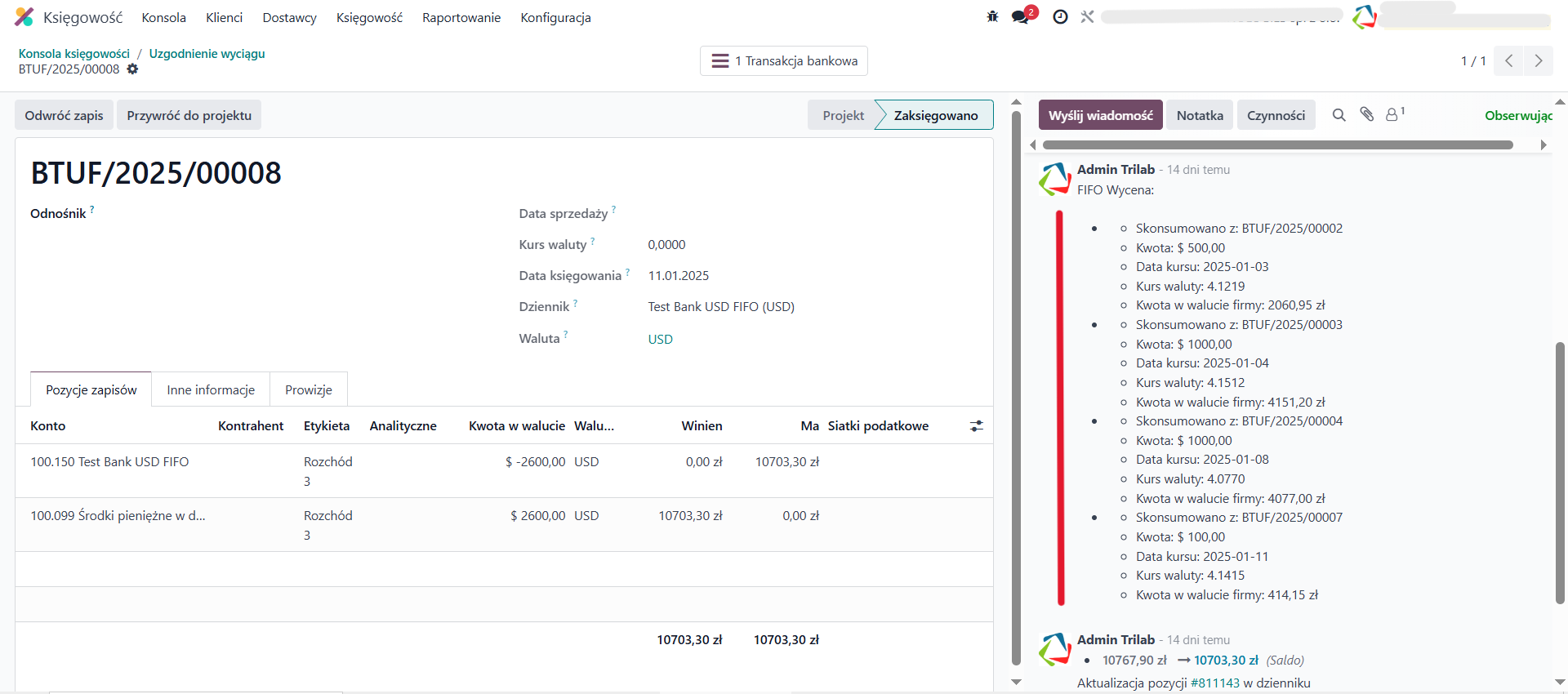The height and width of the screenshot is (694, 1568).
Task: Open the Konfiguracja menu
Action: tap(555, 18)
